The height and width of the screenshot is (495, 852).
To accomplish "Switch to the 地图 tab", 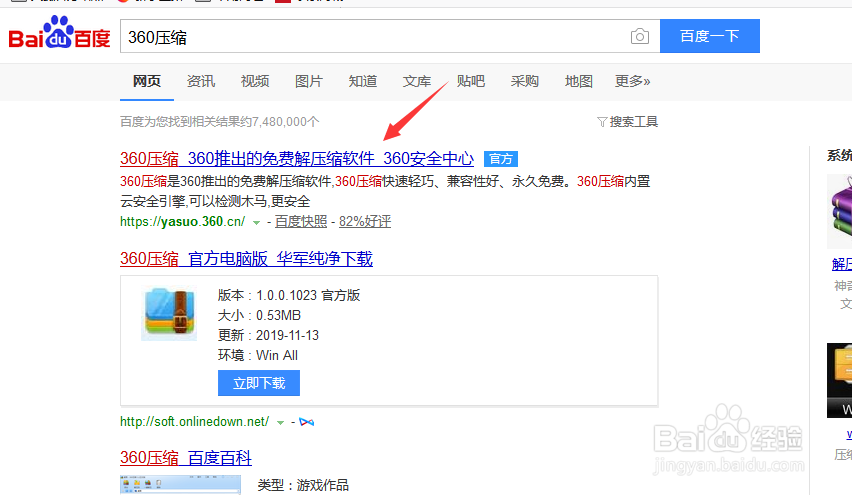I will tap(578, 82).
